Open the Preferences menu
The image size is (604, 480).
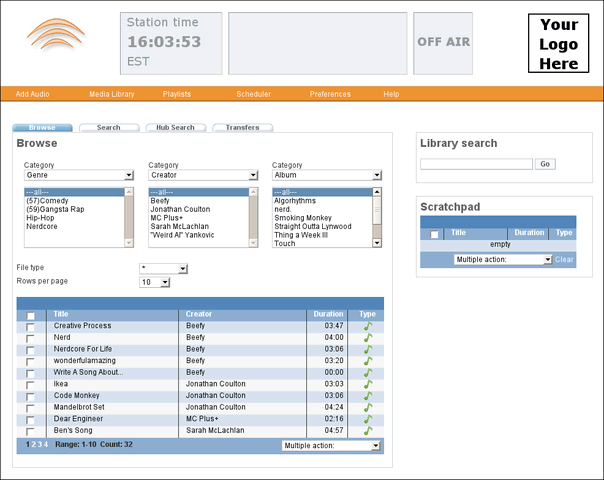(x=330, y=94)
